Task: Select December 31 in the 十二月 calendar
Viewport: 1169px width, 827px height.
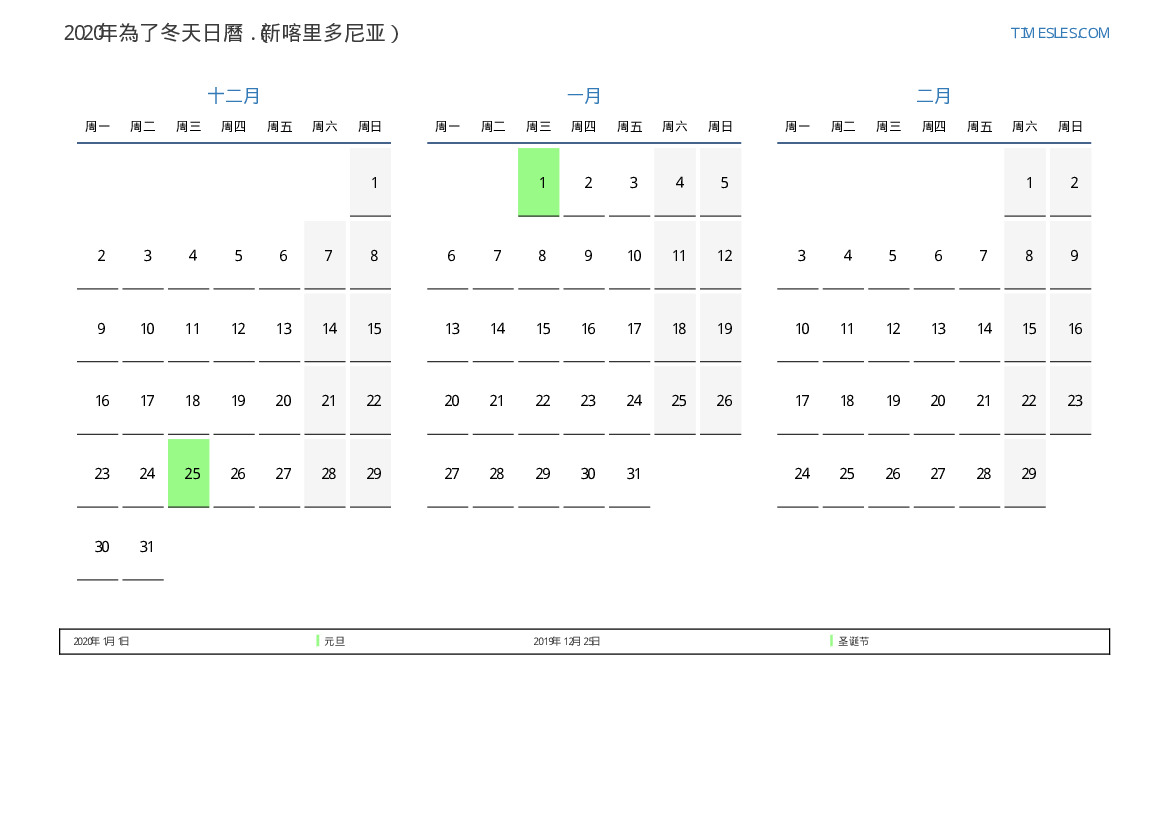Action: [147, 547]
